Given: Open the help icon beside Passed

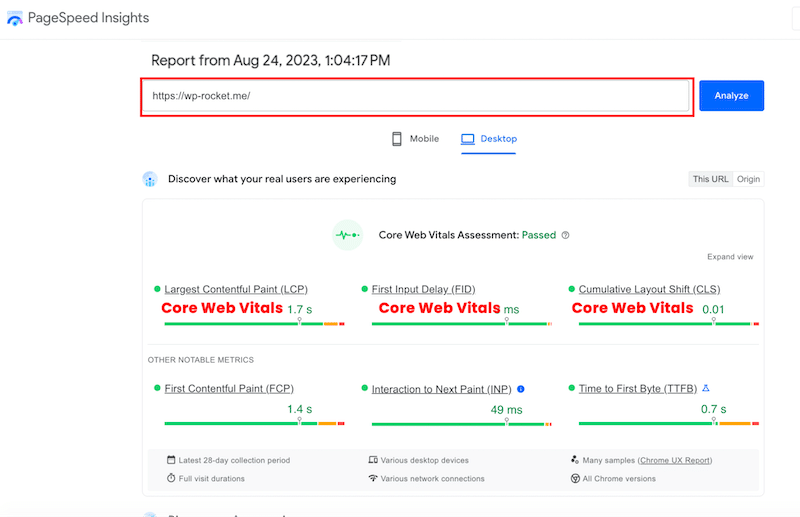Looking at the screenshot, I should [565, 235].
